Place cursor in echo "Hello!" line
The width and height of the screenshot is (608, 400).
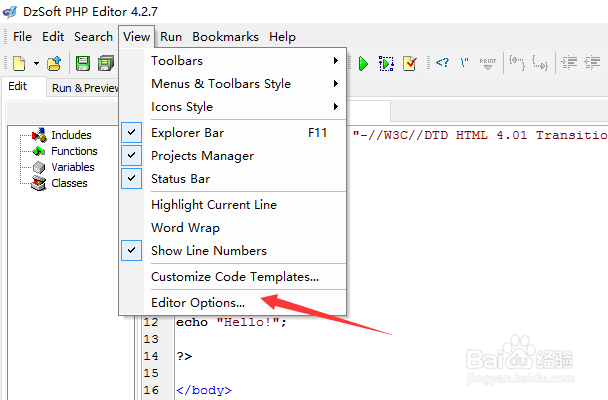click(x=231, y=322)
